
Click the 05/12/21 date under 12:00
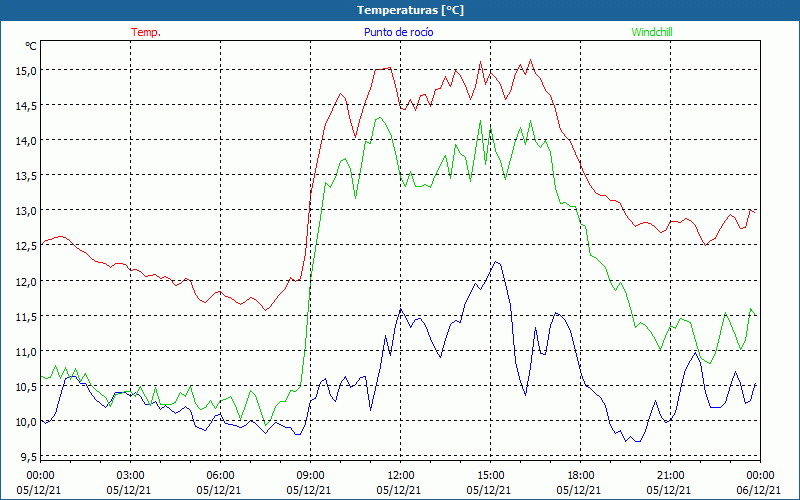(398, 490)
